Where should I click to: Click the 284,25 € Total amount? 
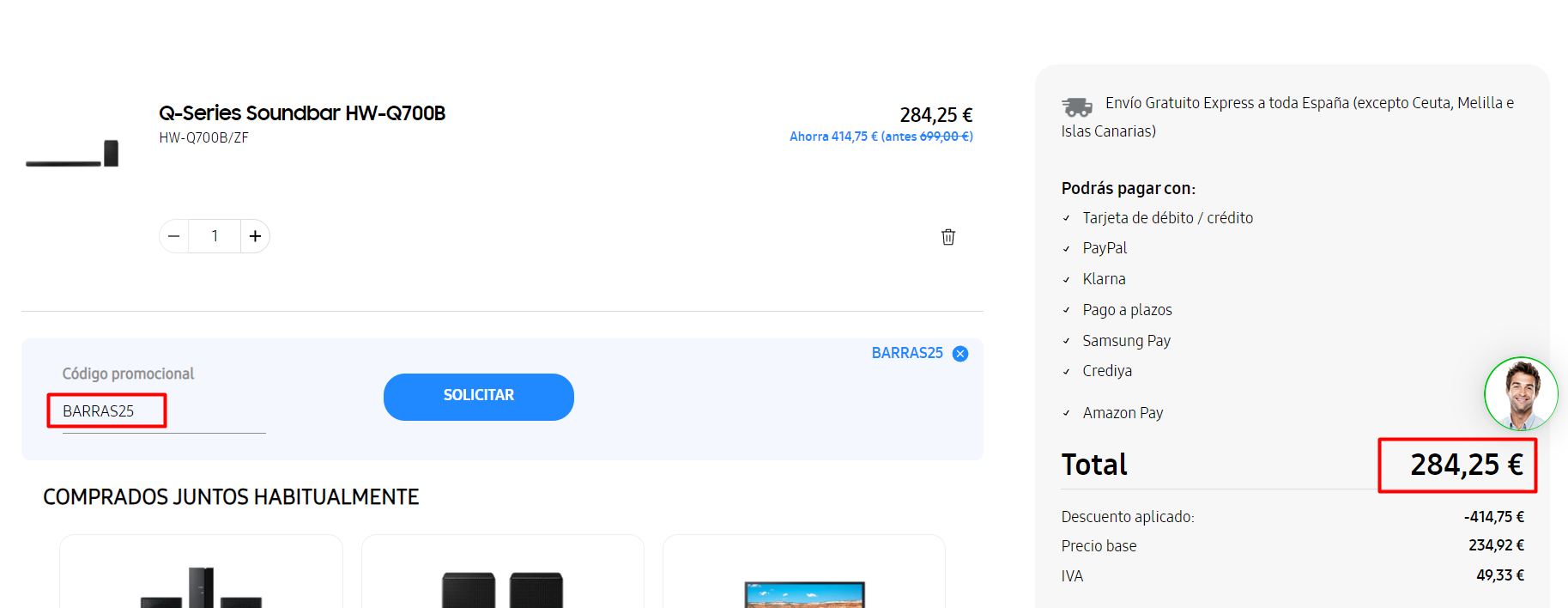(x=1466, y=465)
